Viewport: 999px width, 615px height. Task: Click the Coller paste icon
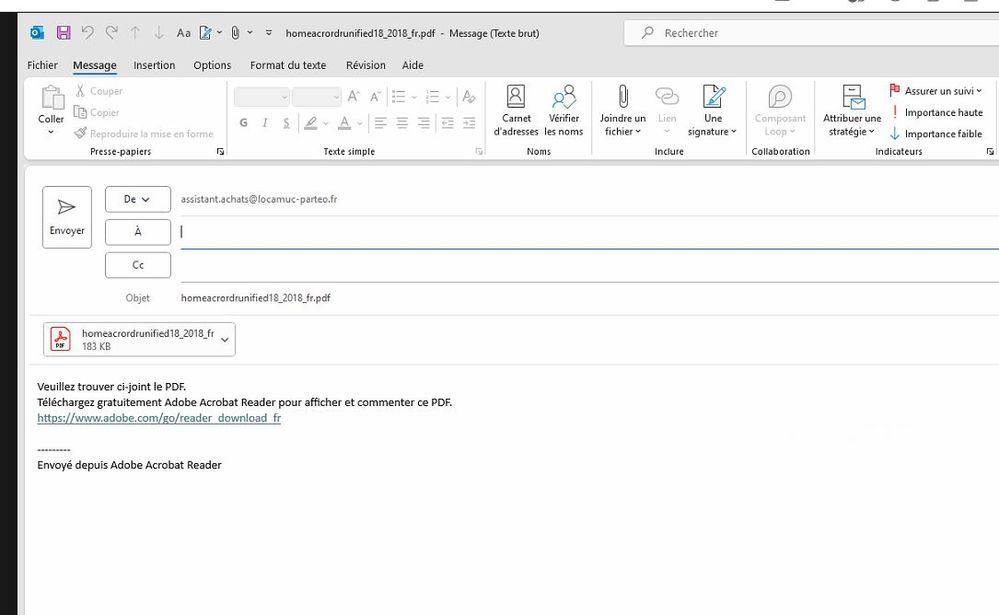(52, 98)
